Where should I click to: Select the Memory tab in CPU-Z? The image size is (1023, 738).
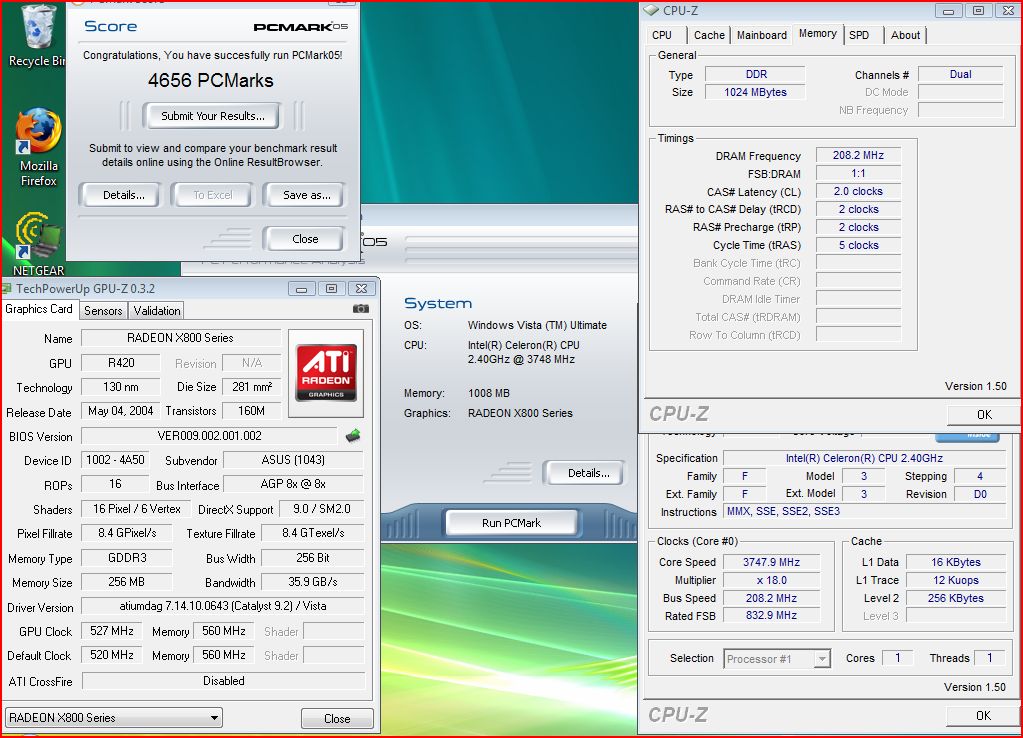pos(817,33)
